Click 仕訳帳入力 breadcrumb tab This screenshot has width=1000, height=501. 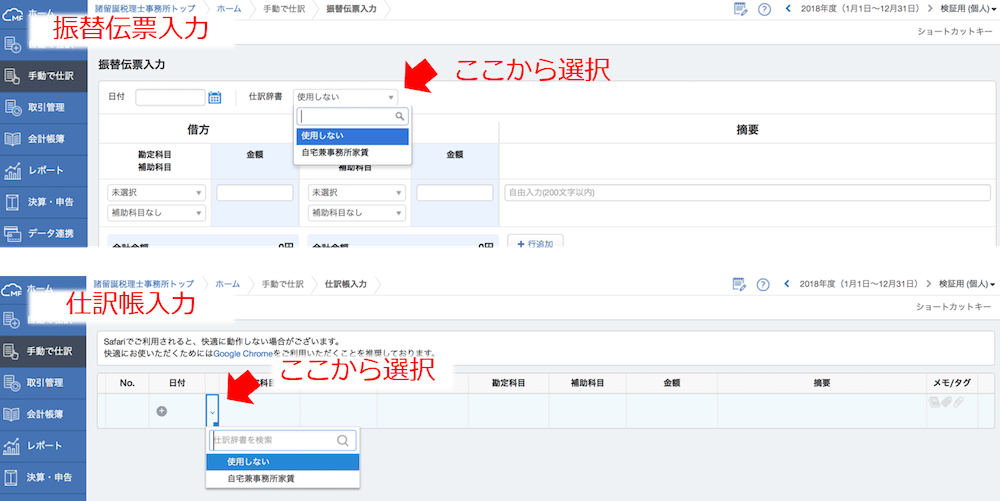tap(346, 284)
